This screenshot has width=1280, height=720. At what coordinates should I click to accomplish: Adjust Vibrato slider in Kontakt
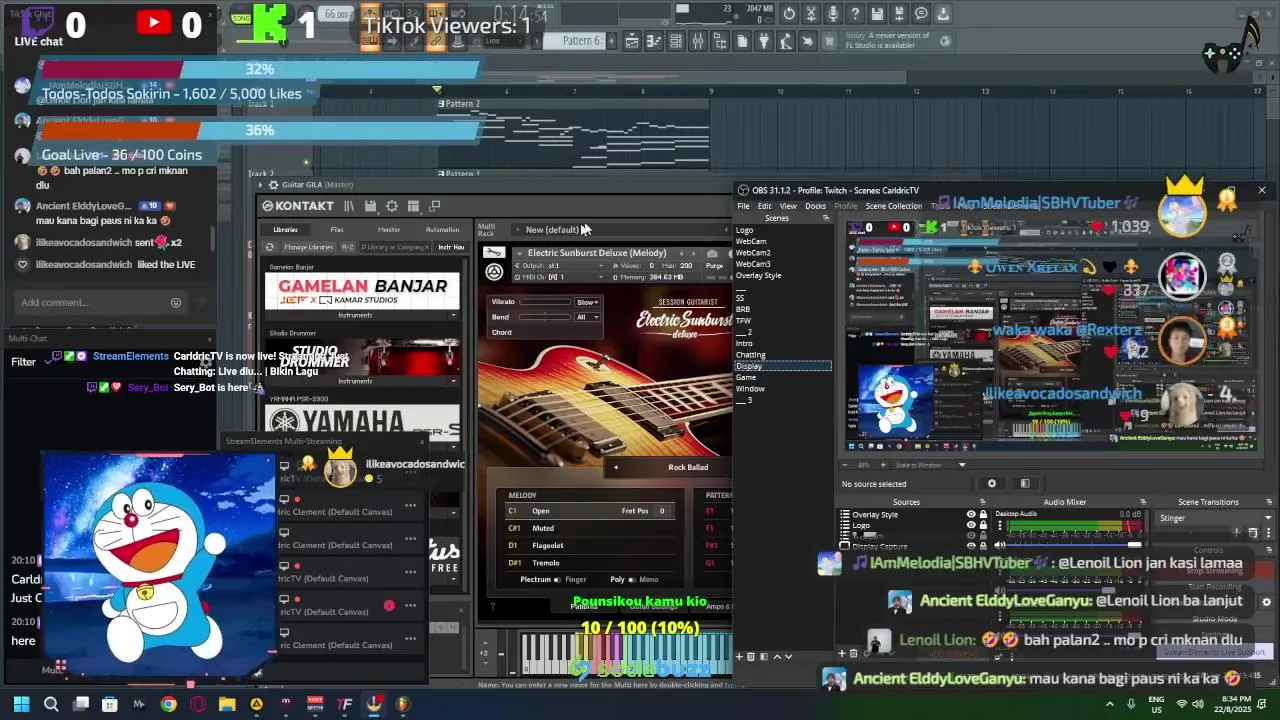545,302
